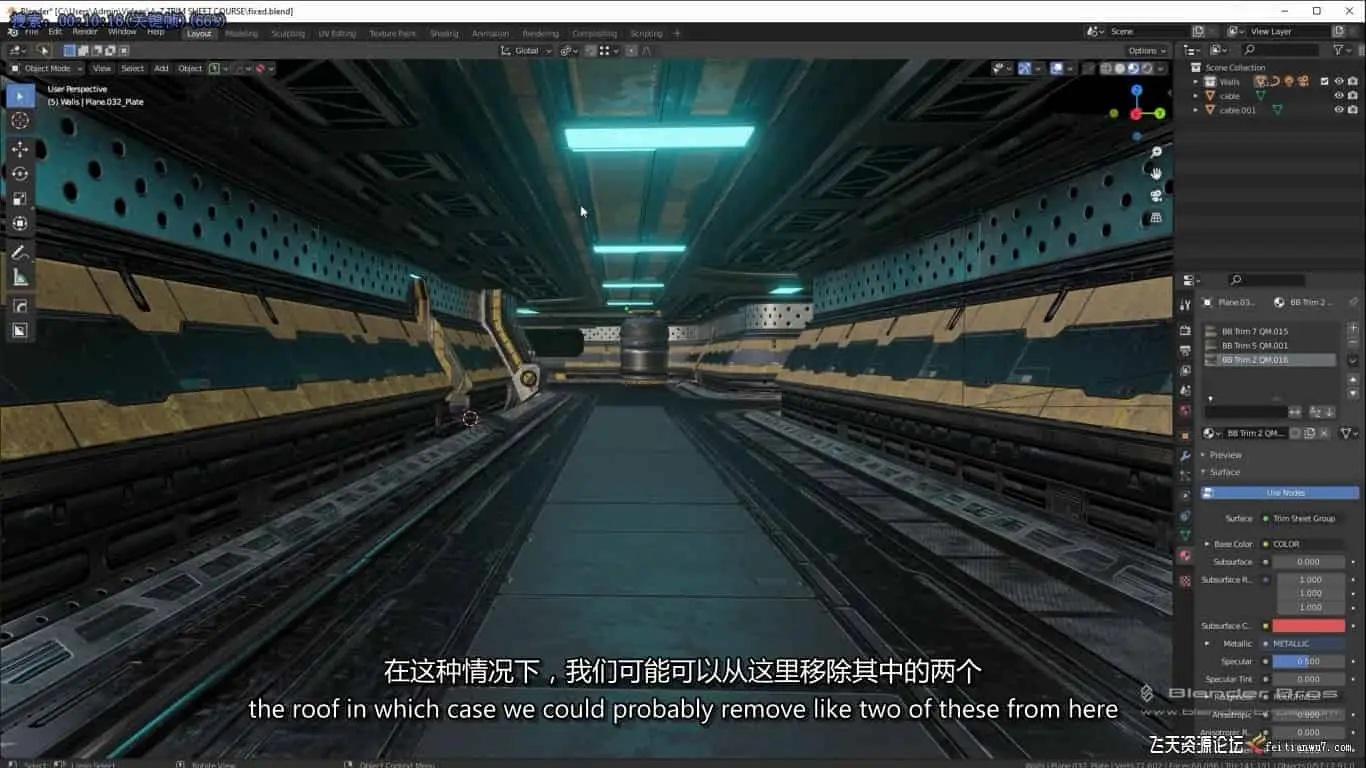Viewport: 1366px width, 768px height.
Task: Open the Options dropdown
Action: point(1146,50)
